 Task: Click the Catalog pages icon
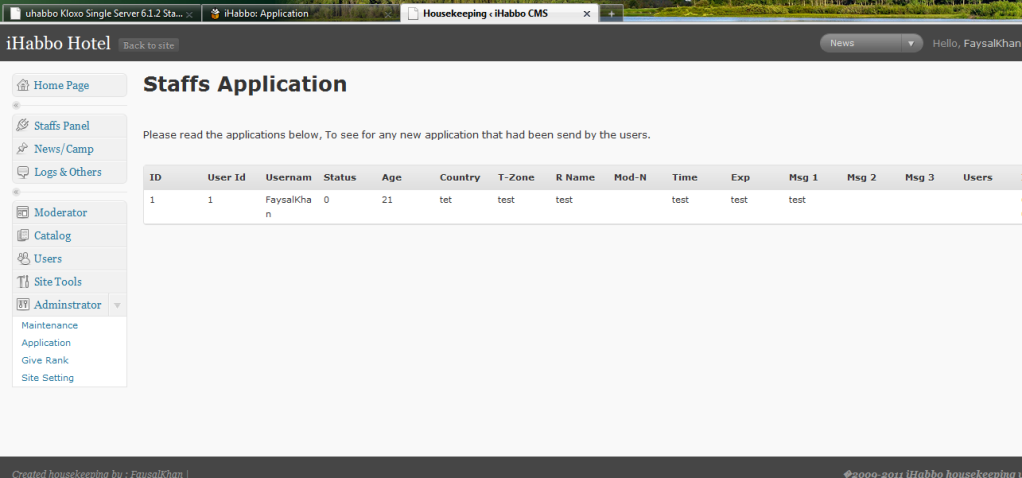click(23, 236)
